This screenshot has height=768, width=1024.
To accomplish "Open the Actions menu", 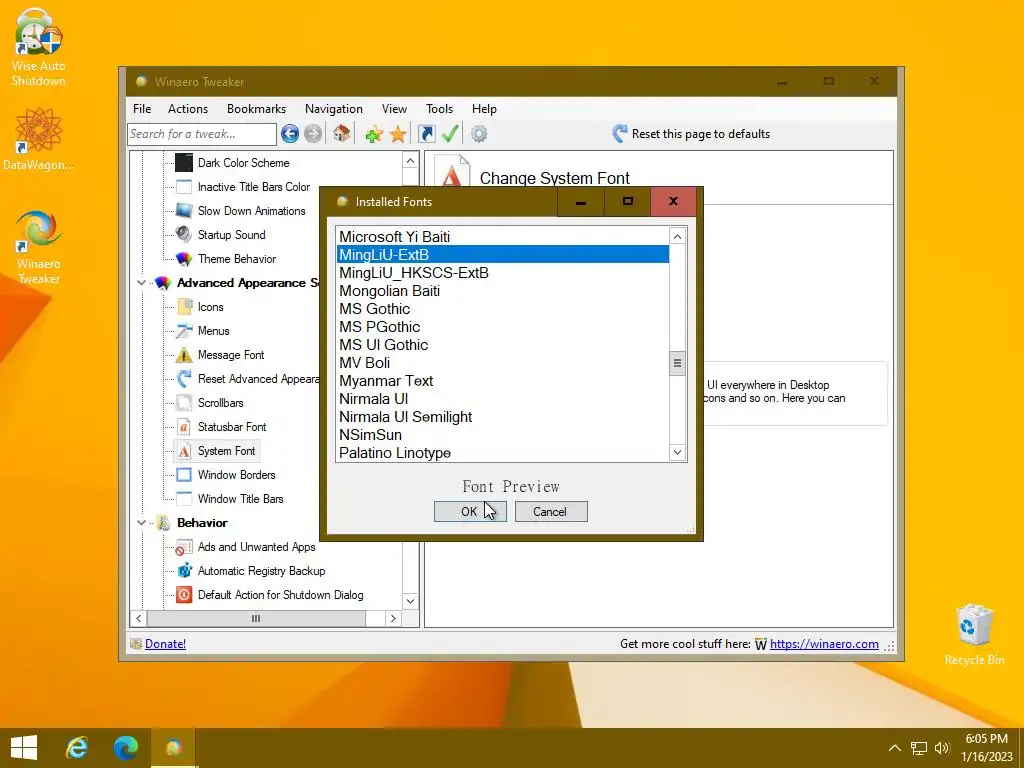I will click(x=188, y=109).
